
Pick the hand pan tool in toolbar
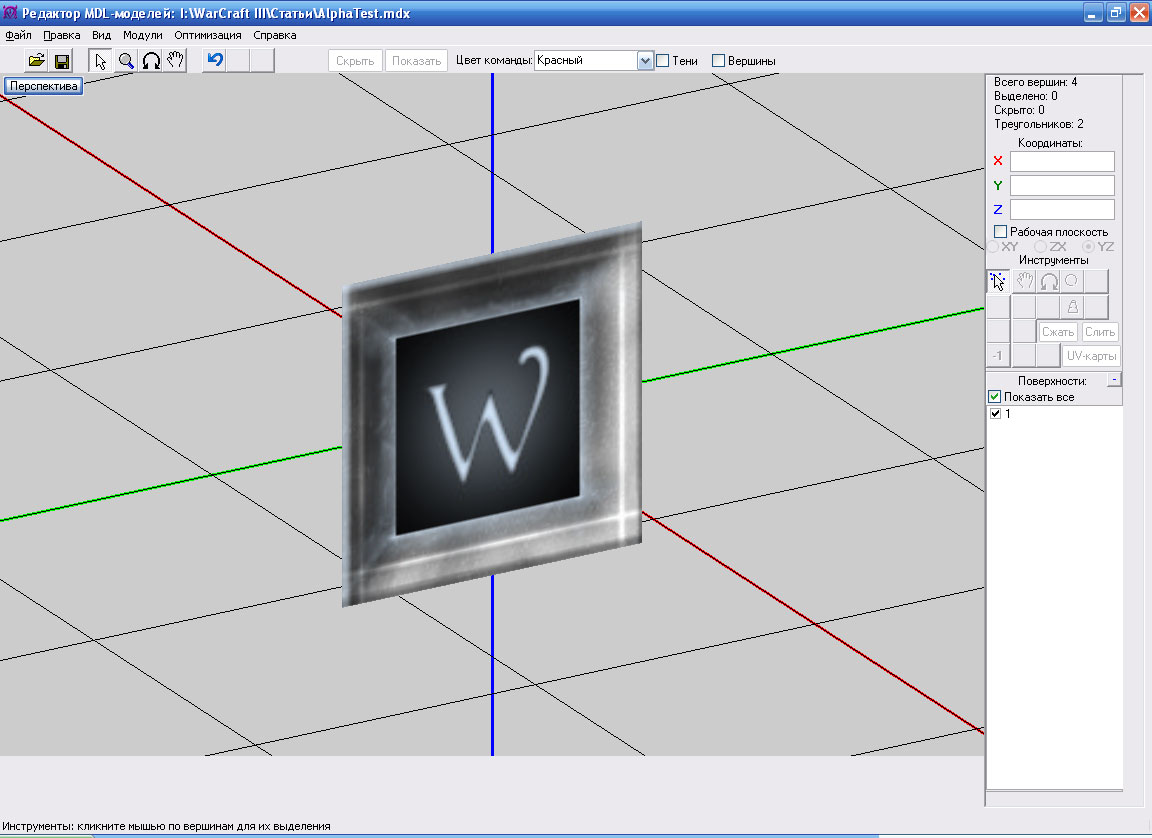pos(175,61)
